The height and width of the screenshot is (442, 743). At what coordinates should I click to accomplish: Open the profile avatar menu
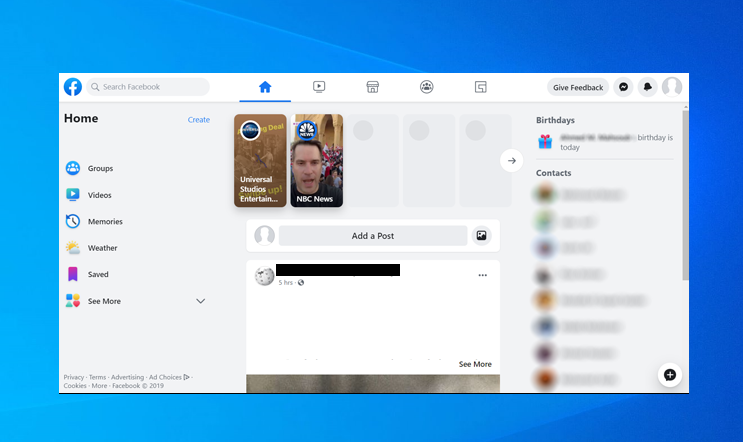coord(672,87)
